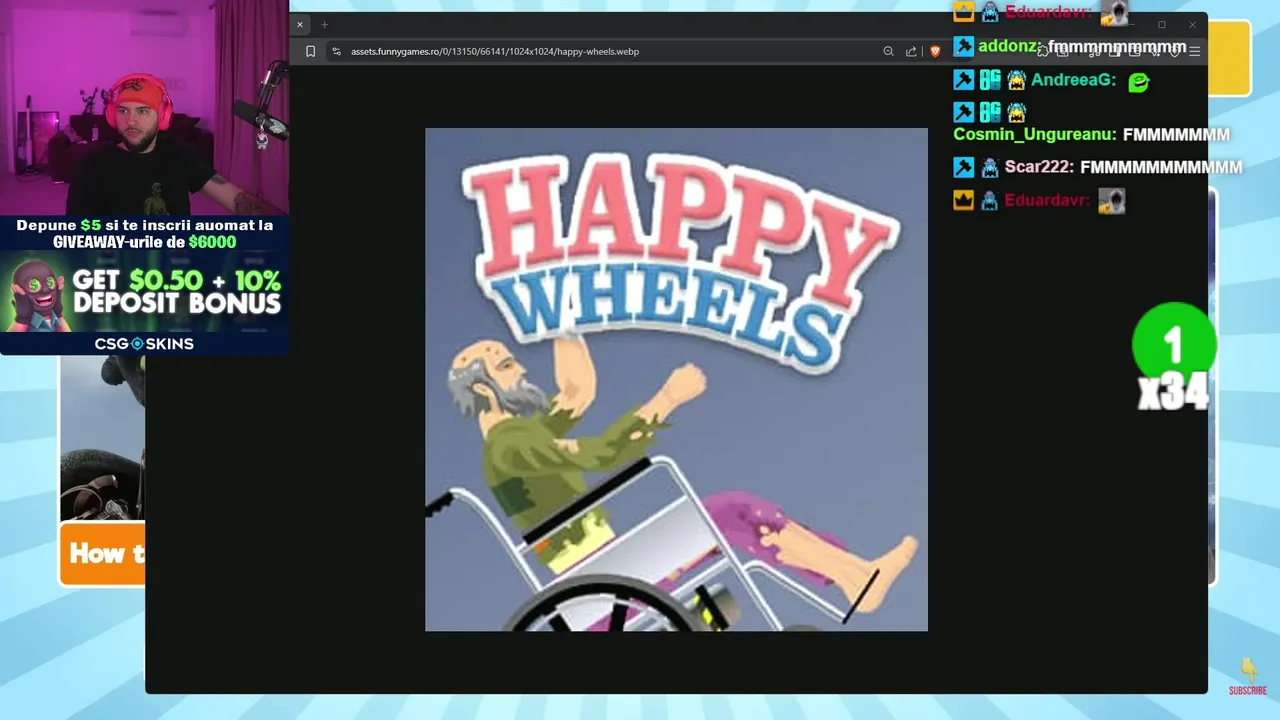The width and height of the screenshot is (1280, 720).
Task: Click the Happy Wheels image
Action: pyautogui.click(x=676, y=379)
